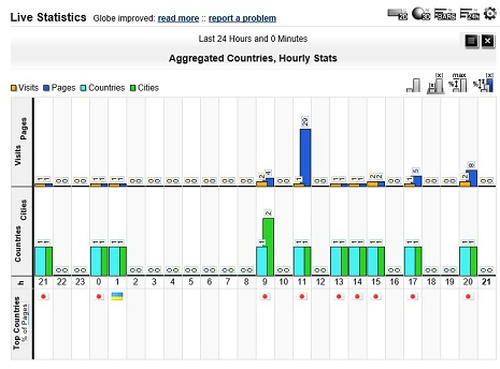This screenshot has width=500, height=369.
Task: Click the Japan flag under hour 15
Action: (x=376, y=296)
